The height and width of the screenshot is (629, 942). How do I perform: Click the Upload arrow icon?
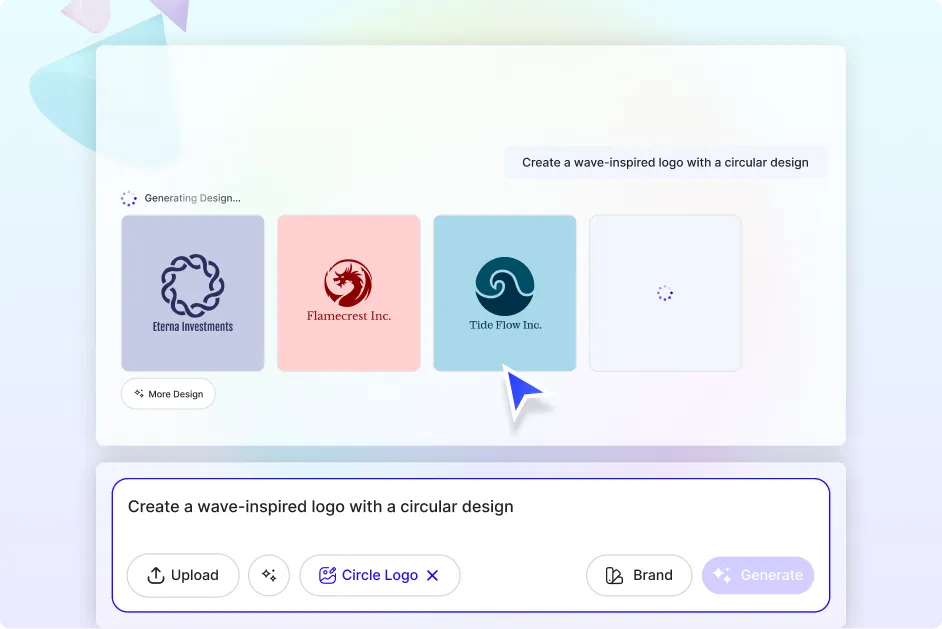click(157, 575)
